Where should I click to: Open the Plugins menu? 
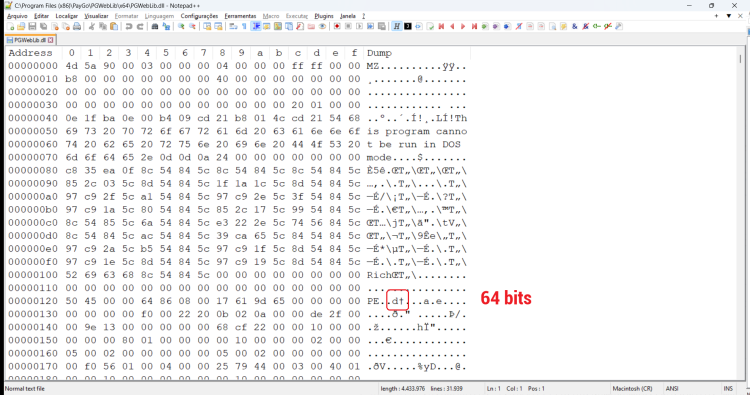coord(324,16)
